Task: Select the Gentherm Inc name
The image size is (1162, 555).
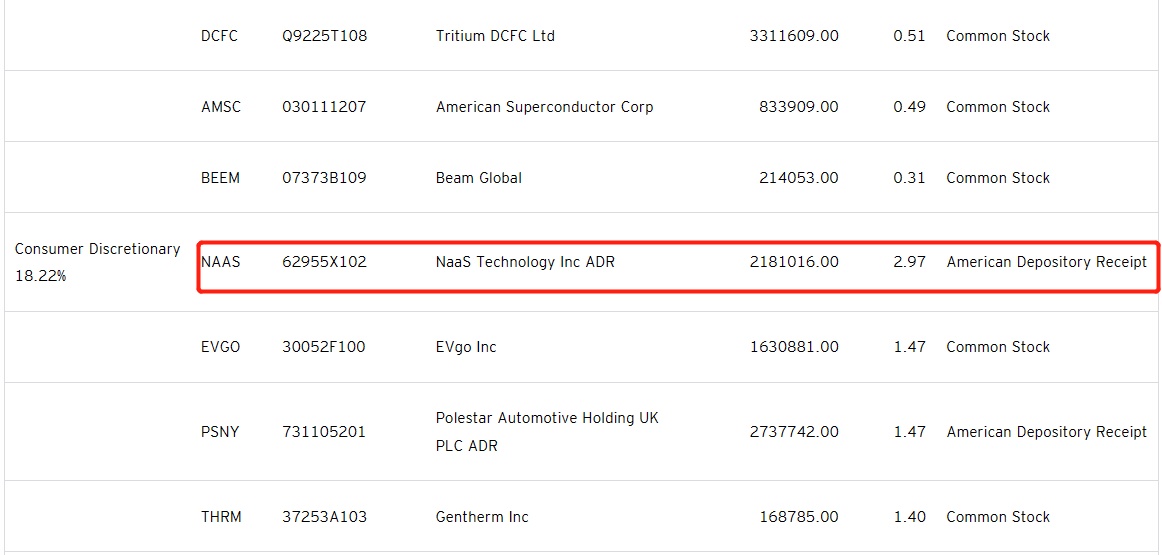Action: coord(482,517)
